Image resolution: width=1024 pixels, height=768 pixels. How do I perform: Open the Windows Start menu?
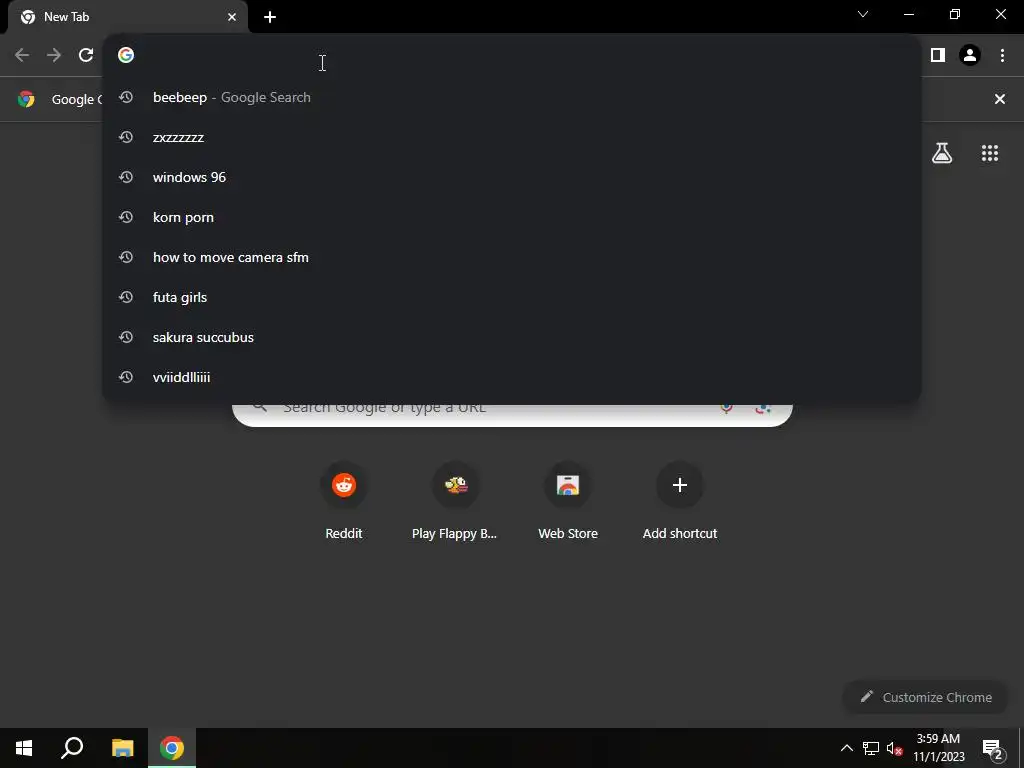[x=24, y=748]
